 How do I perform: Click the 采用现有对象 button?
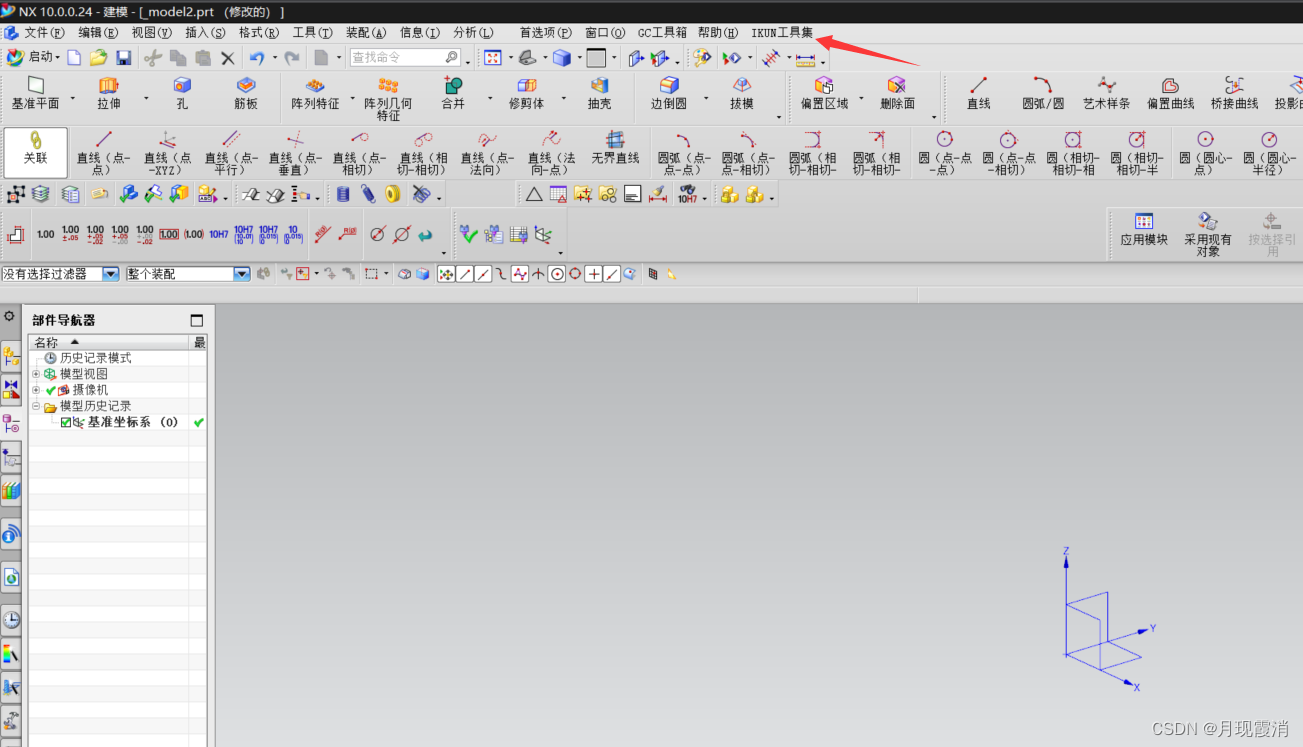(1208, 234)
